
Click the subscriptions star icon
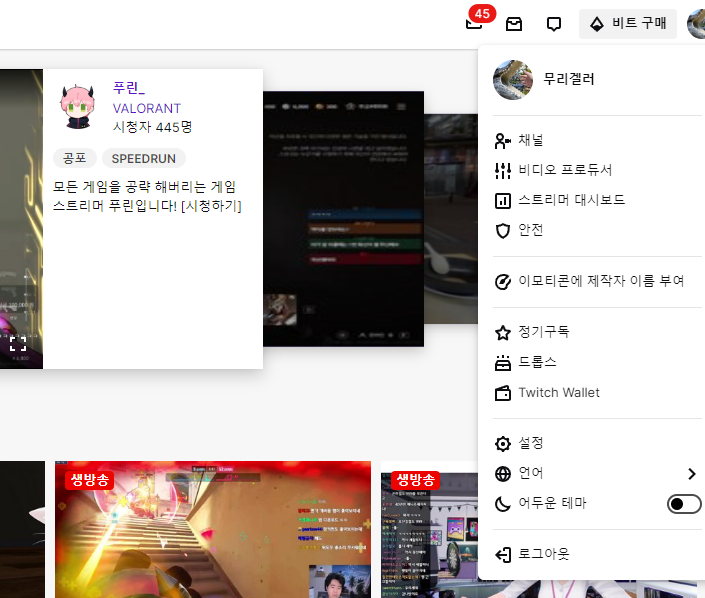[x=503, y=333]
